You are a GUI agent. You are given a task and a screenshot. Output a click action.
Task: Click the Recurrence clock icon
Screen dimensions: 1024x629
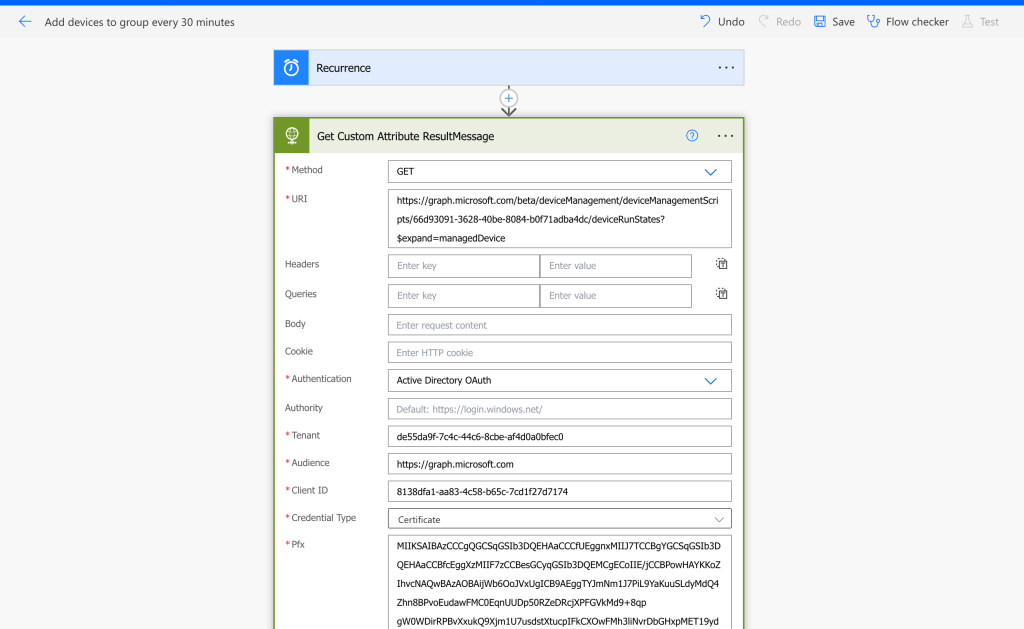click(x=291, y=68)
